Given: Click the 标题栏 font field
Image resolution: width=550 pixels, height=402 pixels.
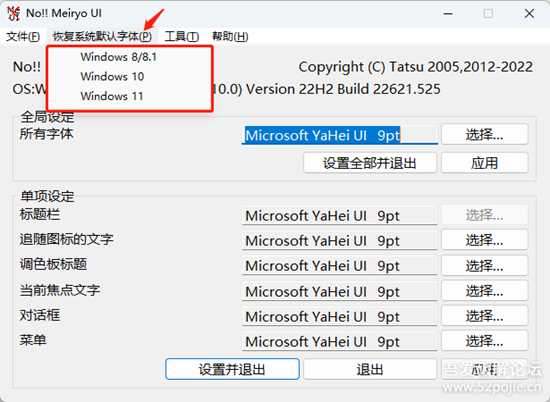Looking at the screenshot, I should [340, 216].
